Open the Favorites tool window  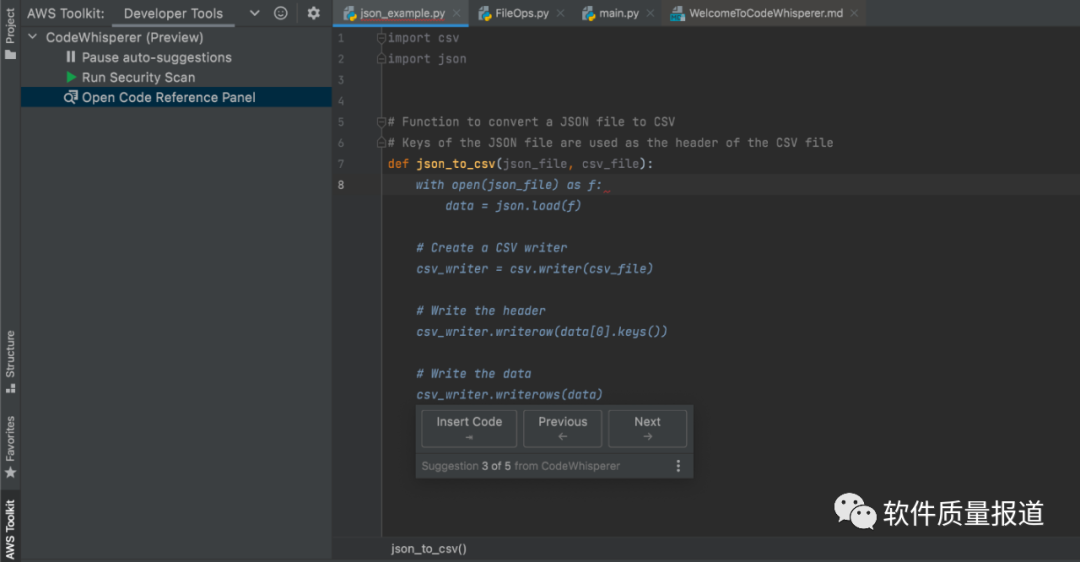coord(10,447)
